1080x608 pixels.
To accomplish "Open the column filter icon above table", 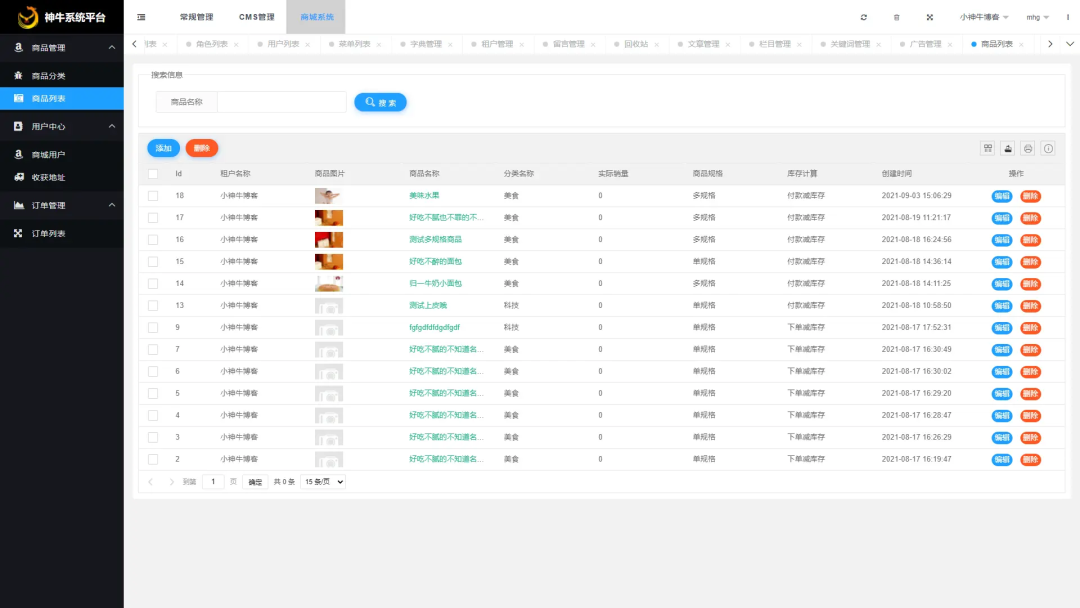I will pos(988,148).
